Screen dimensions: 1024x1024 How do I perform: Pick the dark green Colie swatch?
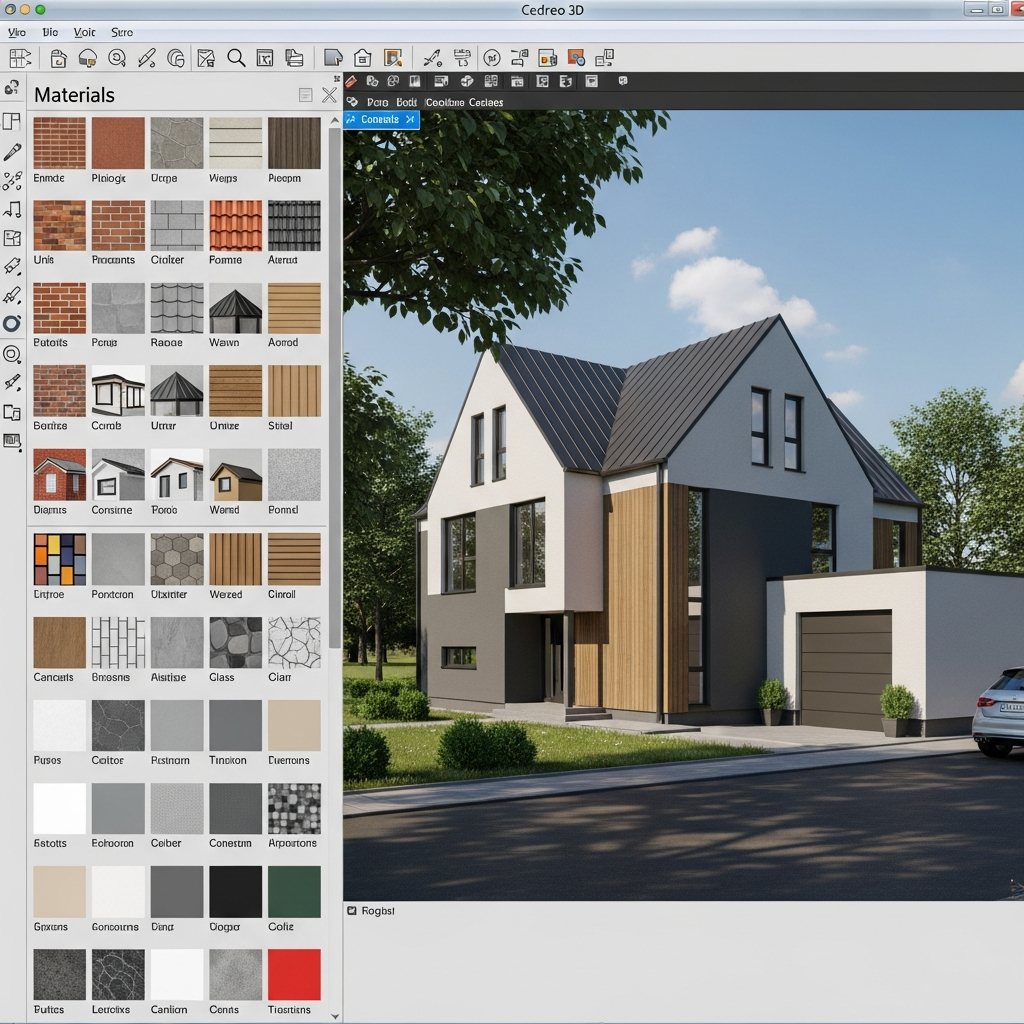click(x=294, y=892)
